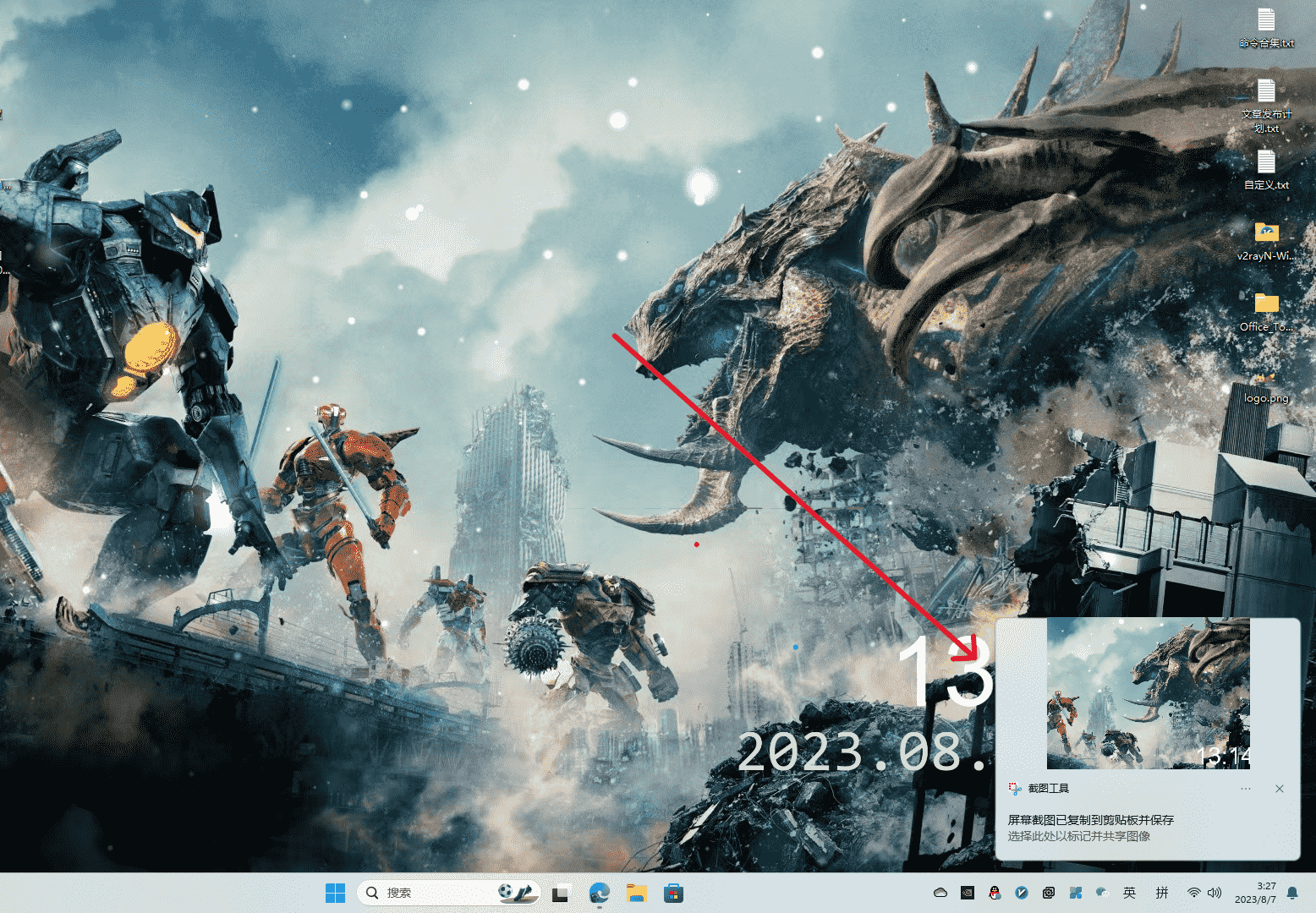
Task: Launch Microsoft Edge from the taskbar
Action: pos(600,893)
